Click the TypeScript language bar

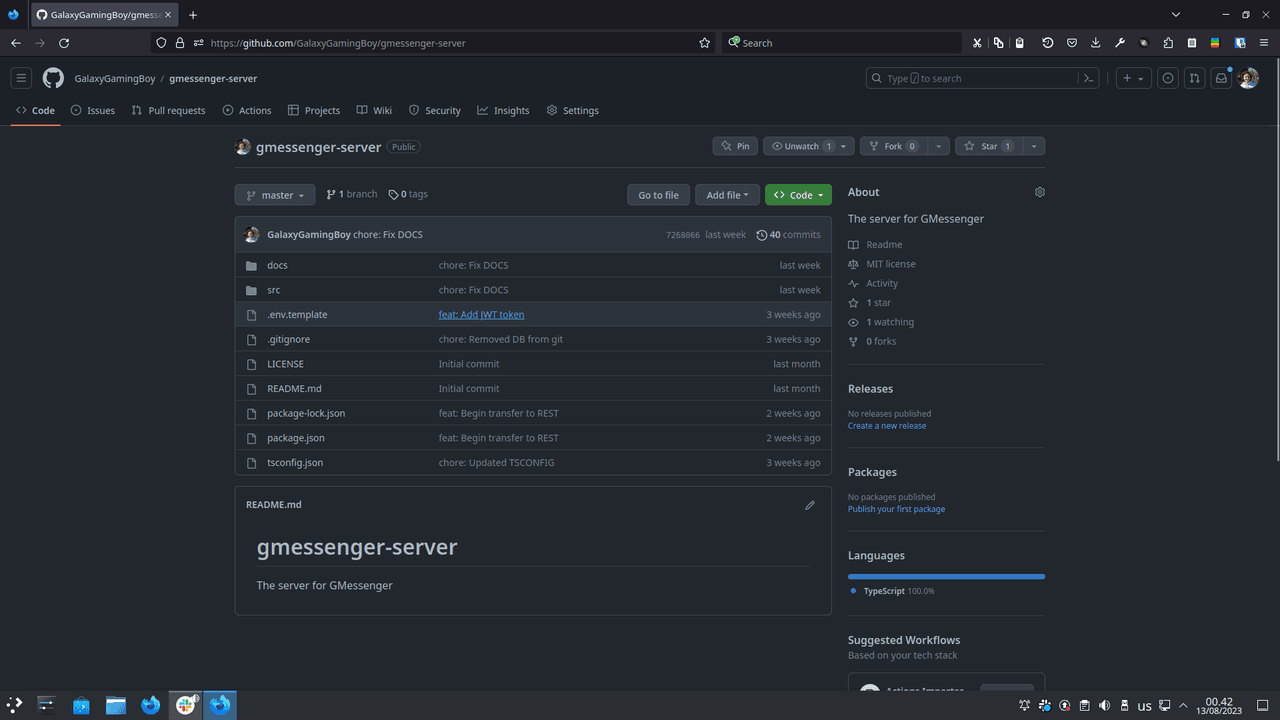click(946, 576)
